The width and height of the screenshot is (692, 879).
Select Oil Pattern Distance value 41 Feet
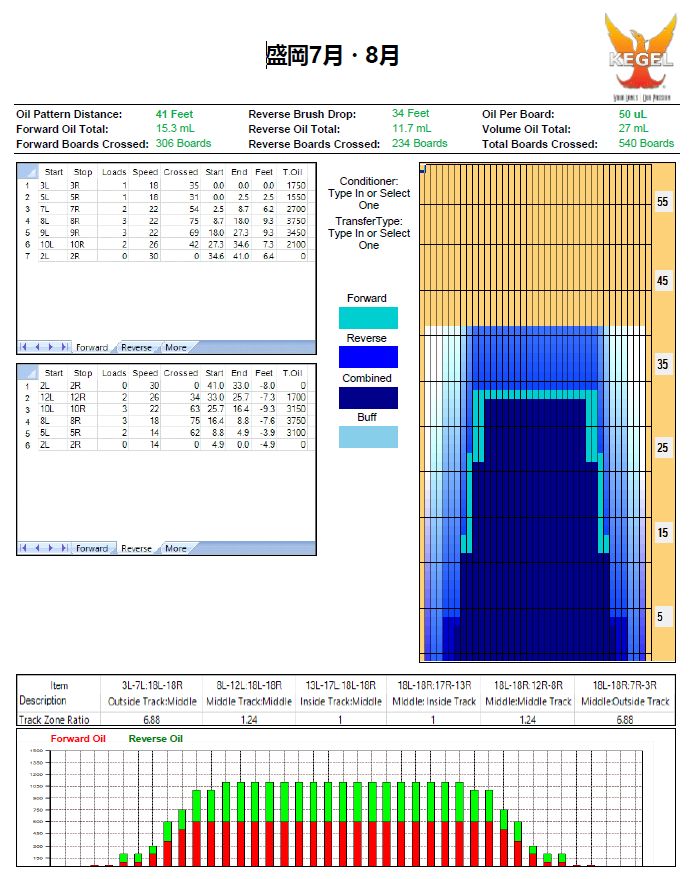(174, 114)
